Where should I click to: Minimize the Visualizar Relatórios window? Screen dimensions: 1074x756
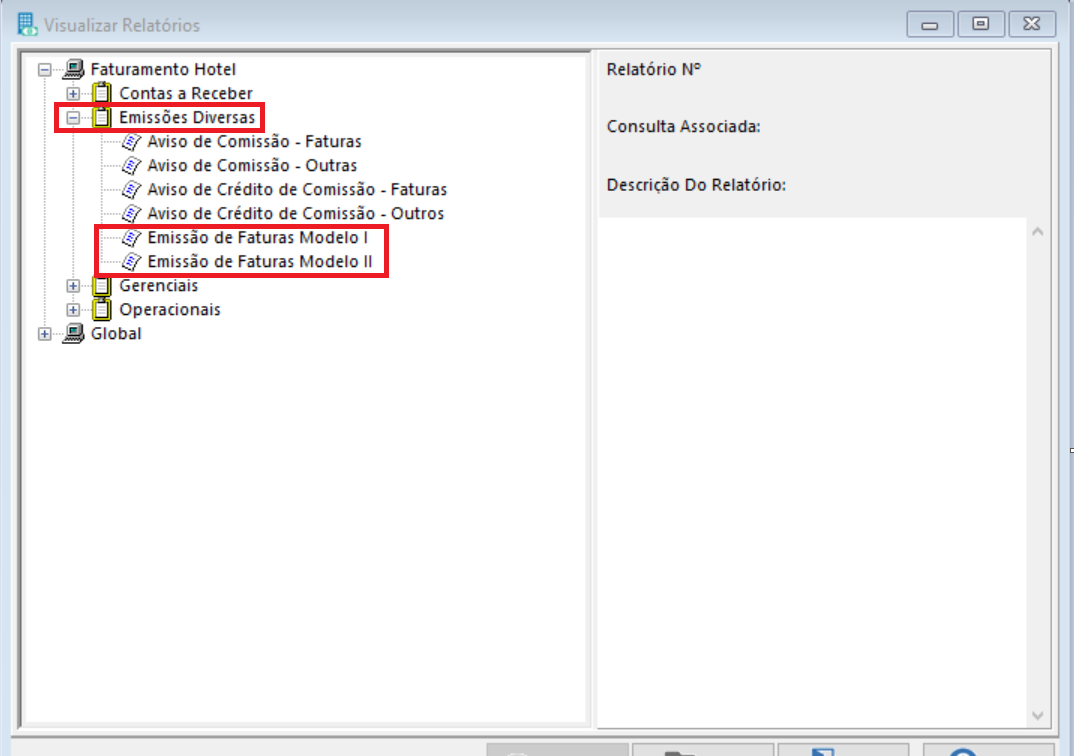tap(929, 25)
